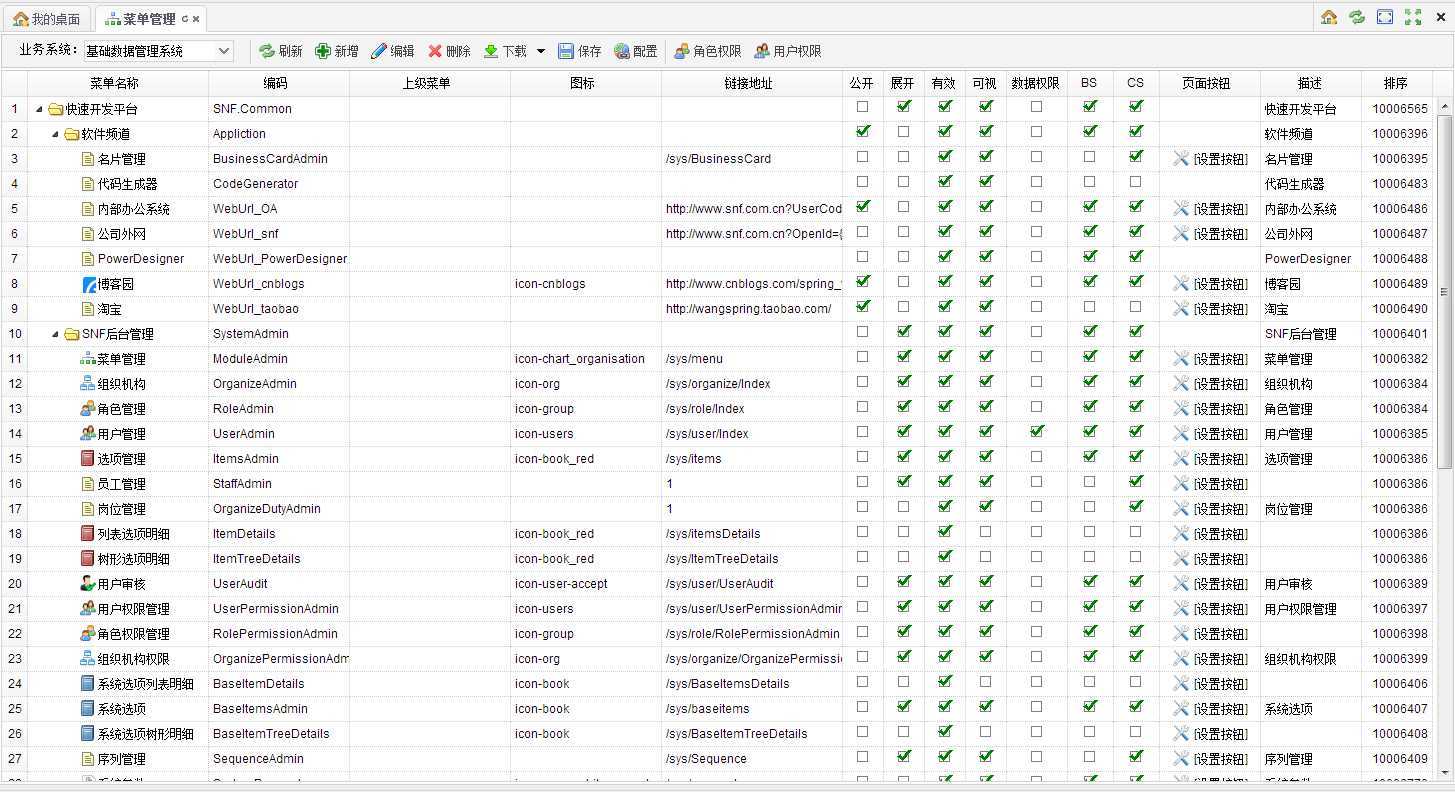Click the vertical scrollbar thumb of the grid
The width and height of the screenshot is (1455, 792).
click(x=1444, y=290)
